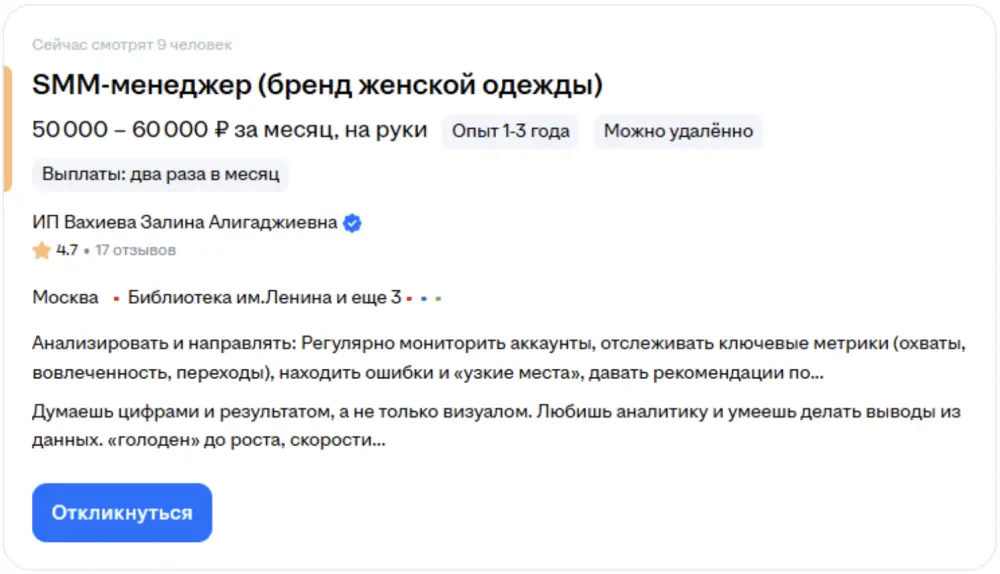Click the orange highlight bar on the card edge

6,129
